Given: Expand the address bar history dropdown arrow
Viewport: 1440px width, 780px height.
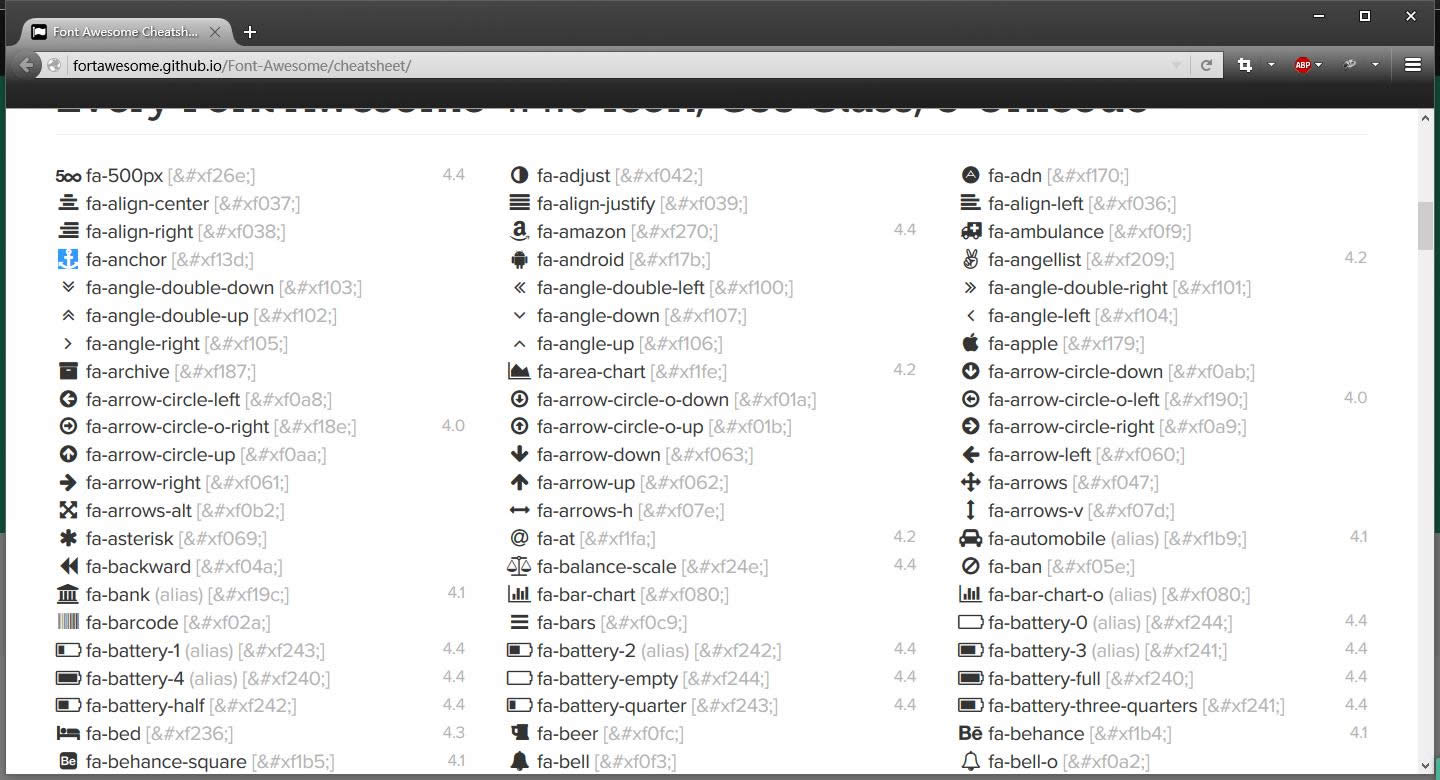Looking at the screenshot, I should (x=1177, y=65).
